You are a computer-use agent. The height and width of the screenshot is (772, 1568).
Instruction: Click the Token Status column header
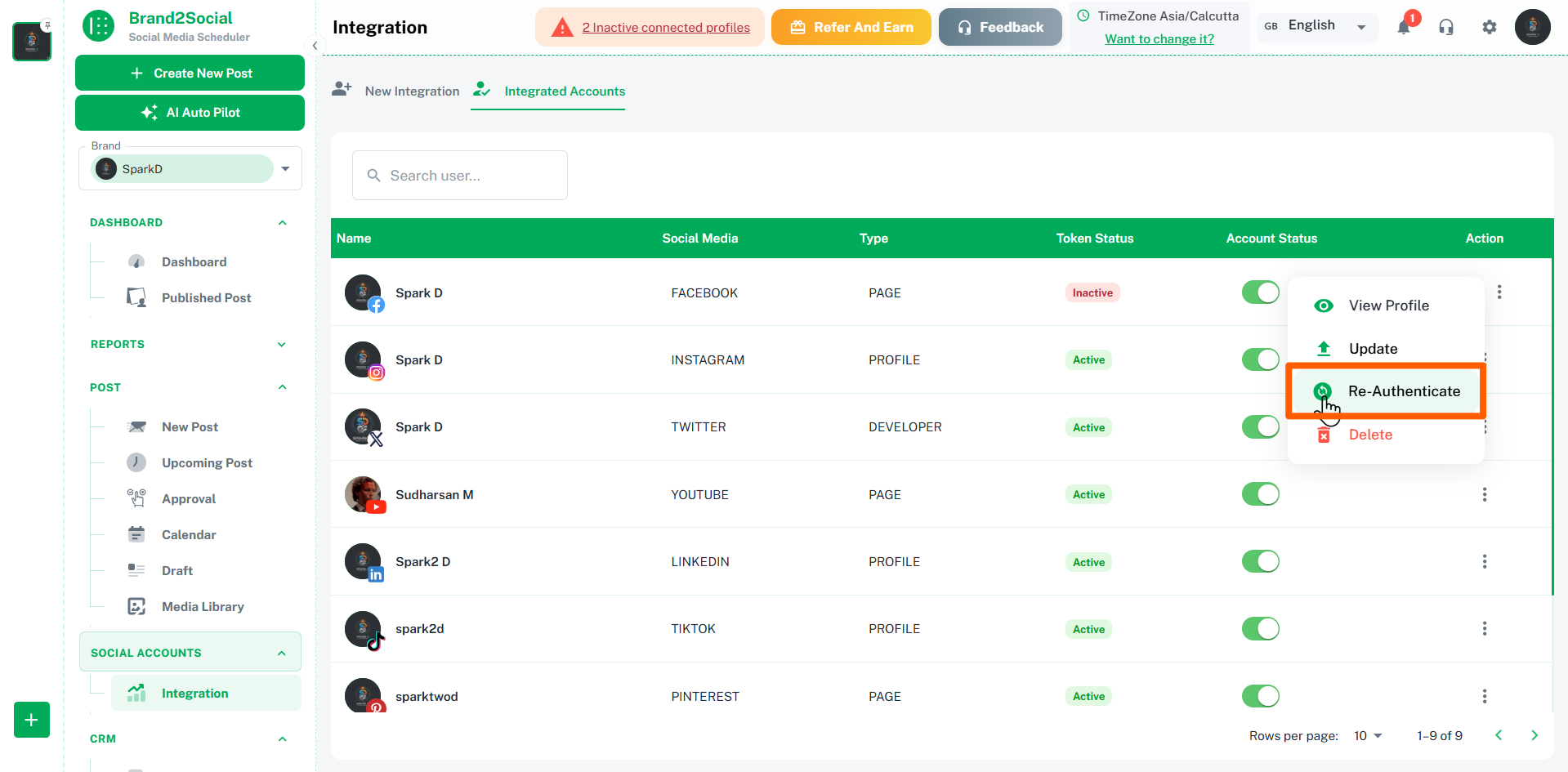[x=1095, y=239]
